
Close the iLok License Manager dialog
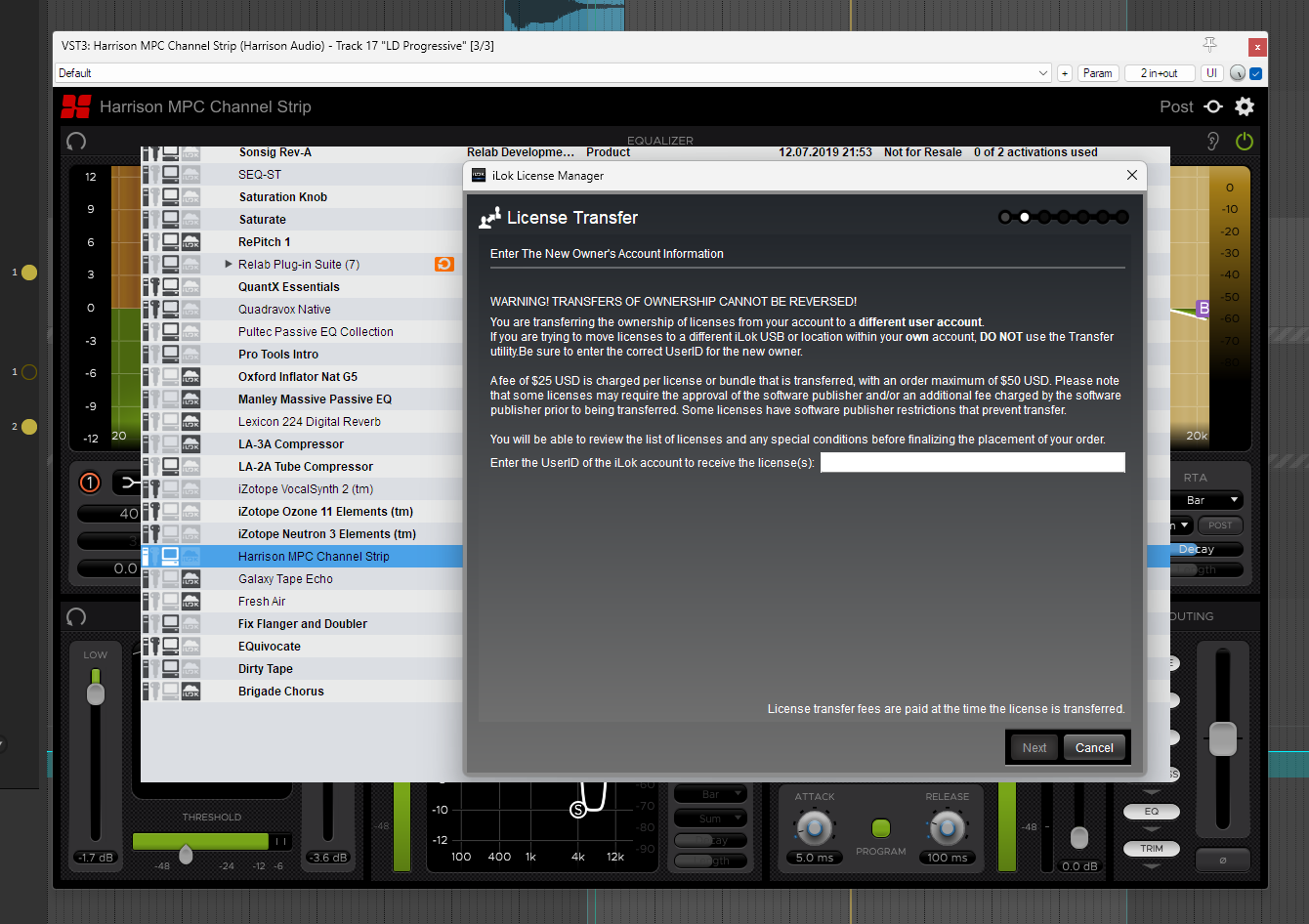[x=1131, y=175]
